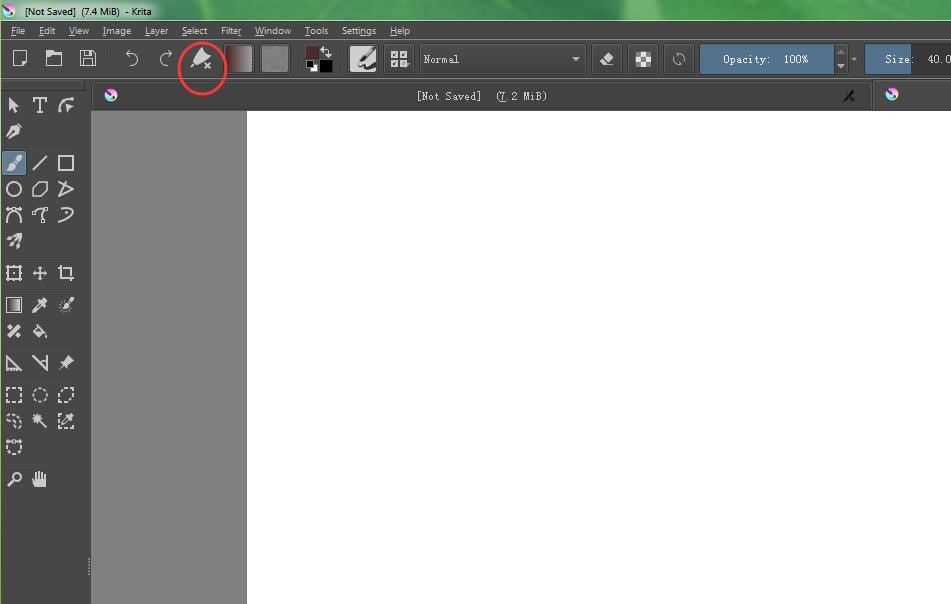The width and height of the screenshot is (951, 604).
Task: Open the View menu
Action: click(78, 31)
